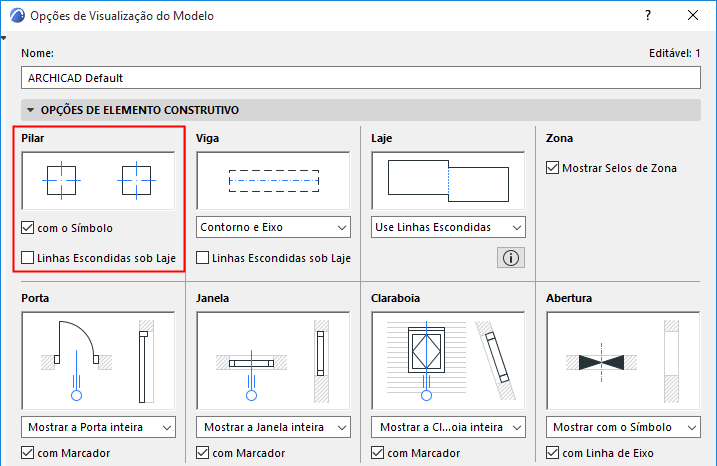Uncheck the Pilar 'com o Símbolo' checkbox

[28, 228]
